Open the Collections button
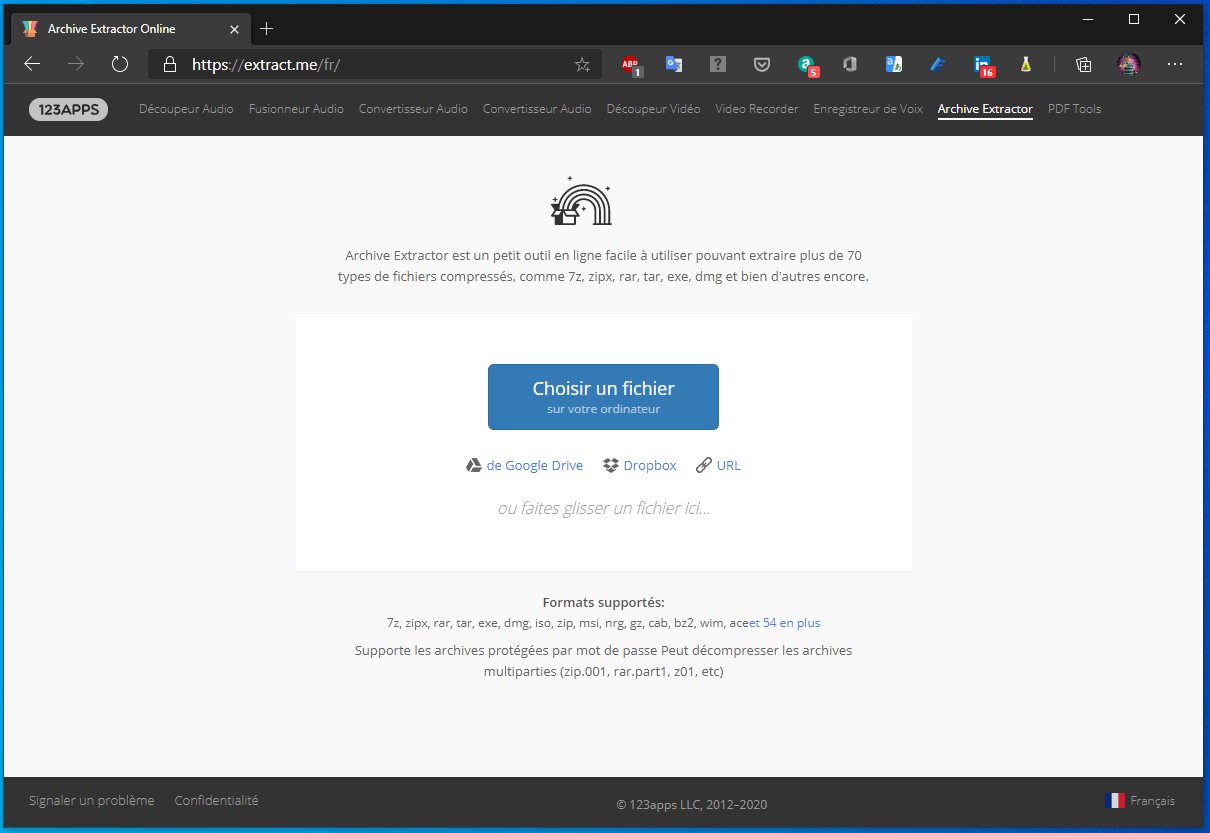 (1083, 64)
